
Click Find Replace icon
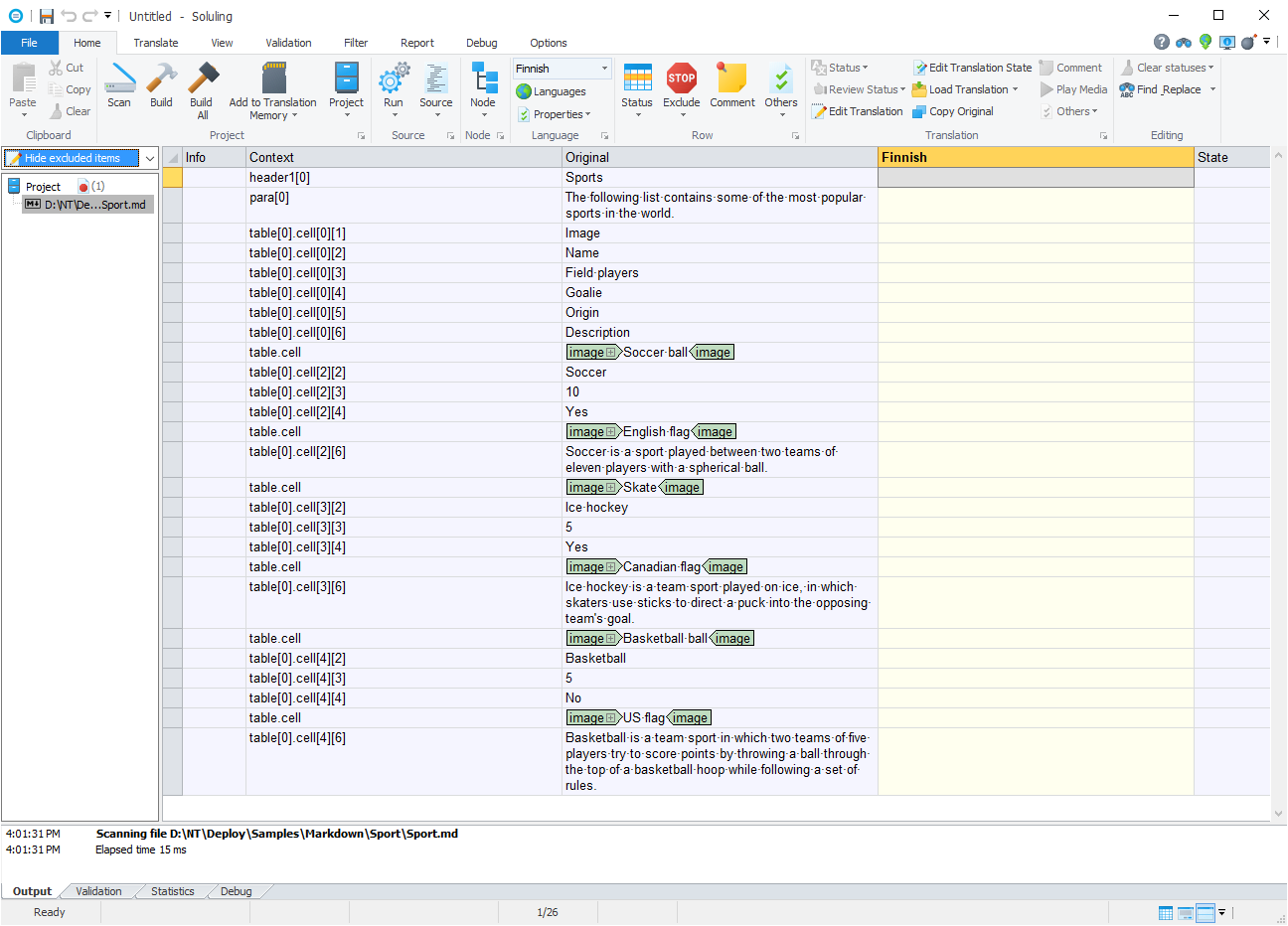pyautogui.click(x=1127, y=89)
